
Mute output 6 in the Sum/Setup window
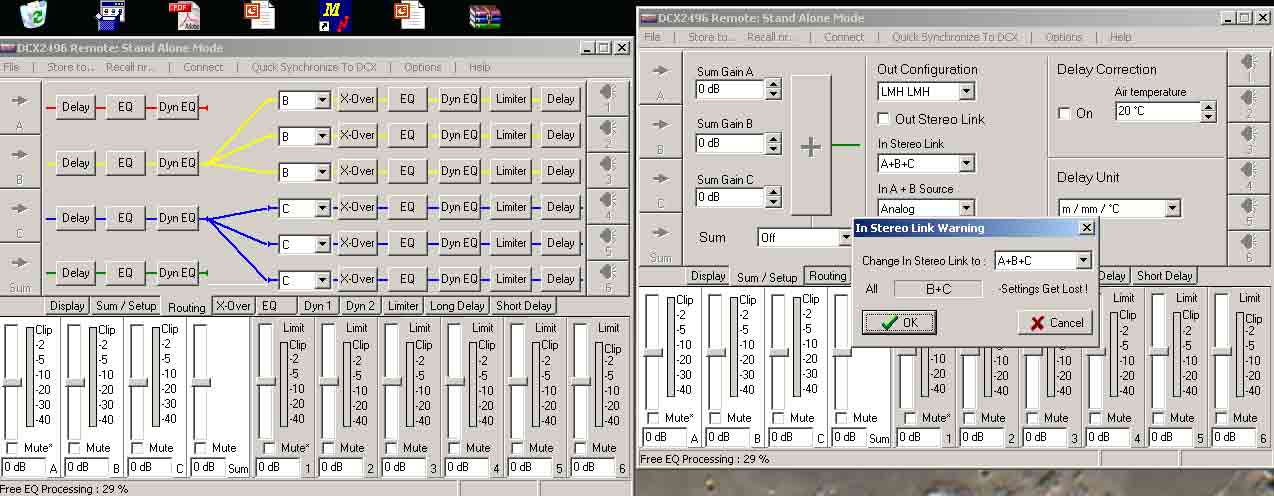(x=1221, y=418)
